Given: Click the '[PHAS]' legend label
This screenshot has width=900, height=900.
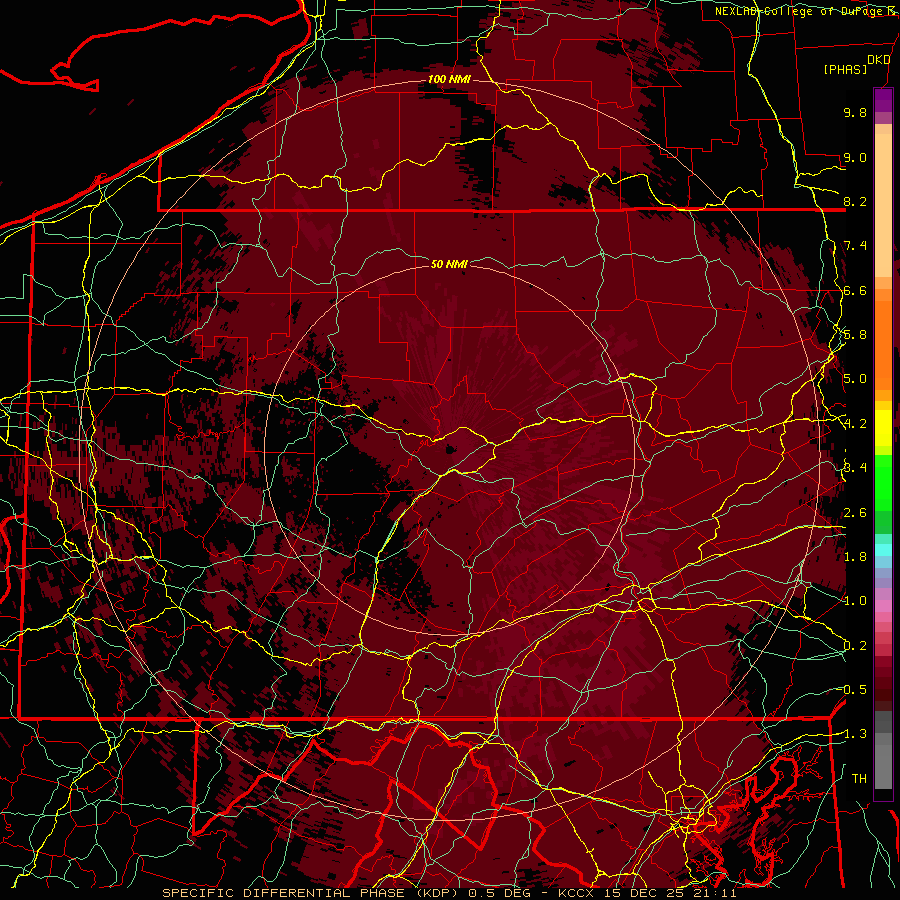Looking at the screenshot, I should click(x=845, y=69).
